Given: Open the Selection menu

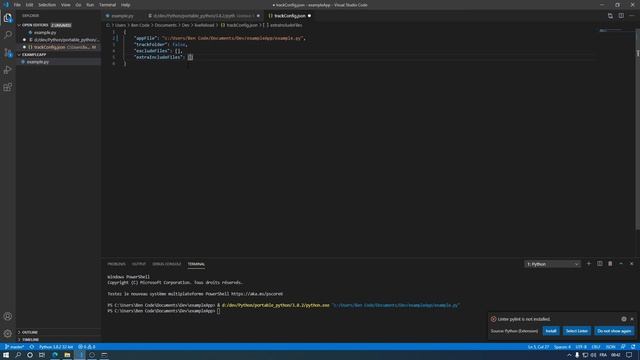Looking at the screenshot, I should click(x=47, y=5).
